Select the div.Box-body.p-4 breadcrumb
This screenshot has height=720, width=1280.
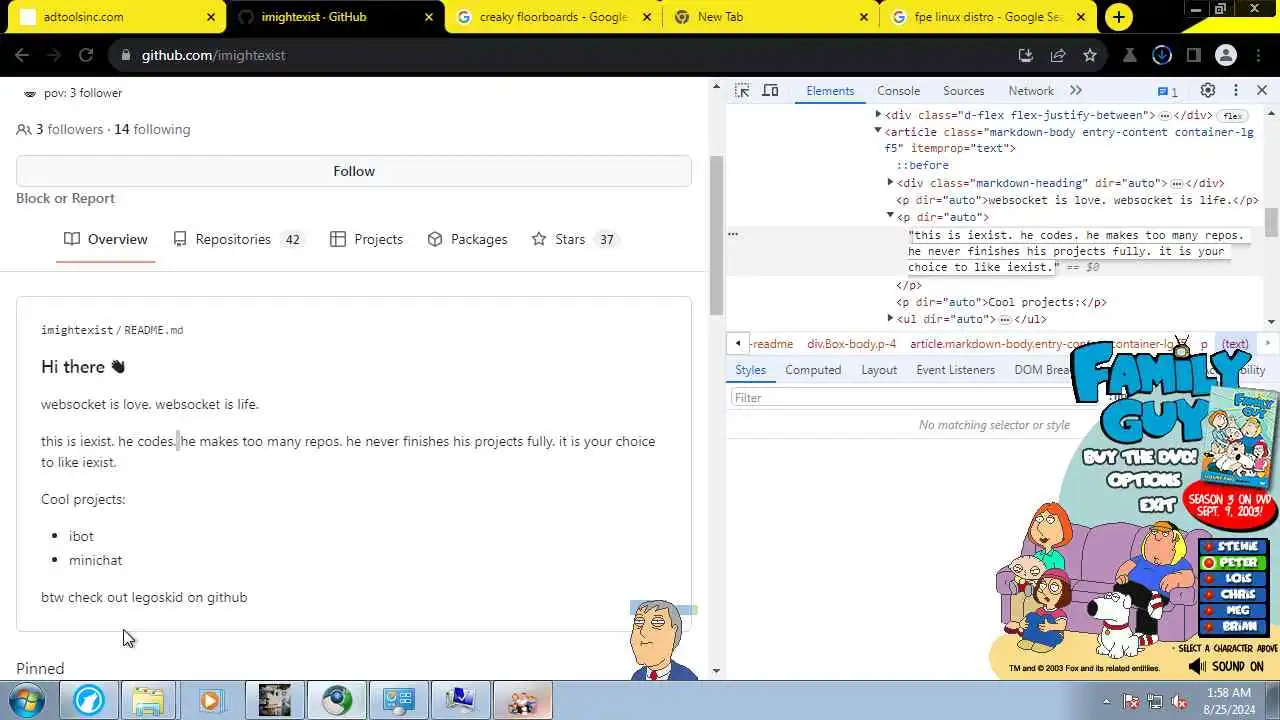point(851,344)
